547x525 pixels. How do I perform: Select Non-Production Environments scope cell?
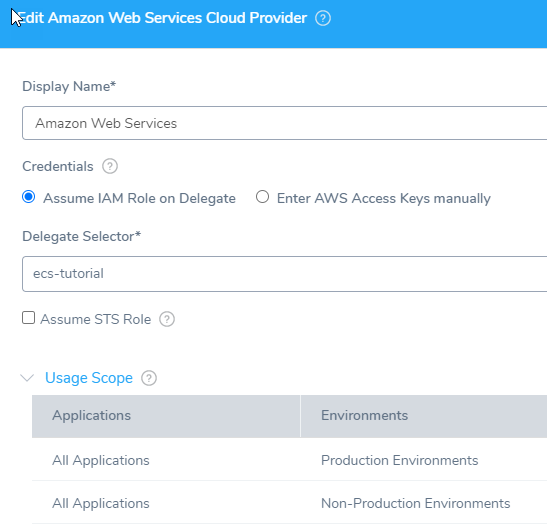[x=415, y=503]
